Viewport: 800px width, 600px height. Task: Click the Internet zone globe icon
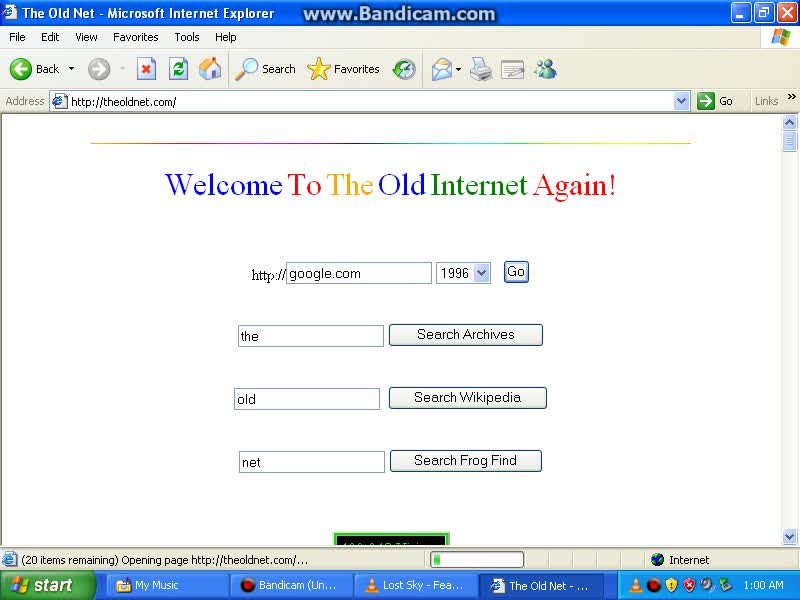pyautogui.click(x=658, y=560)
